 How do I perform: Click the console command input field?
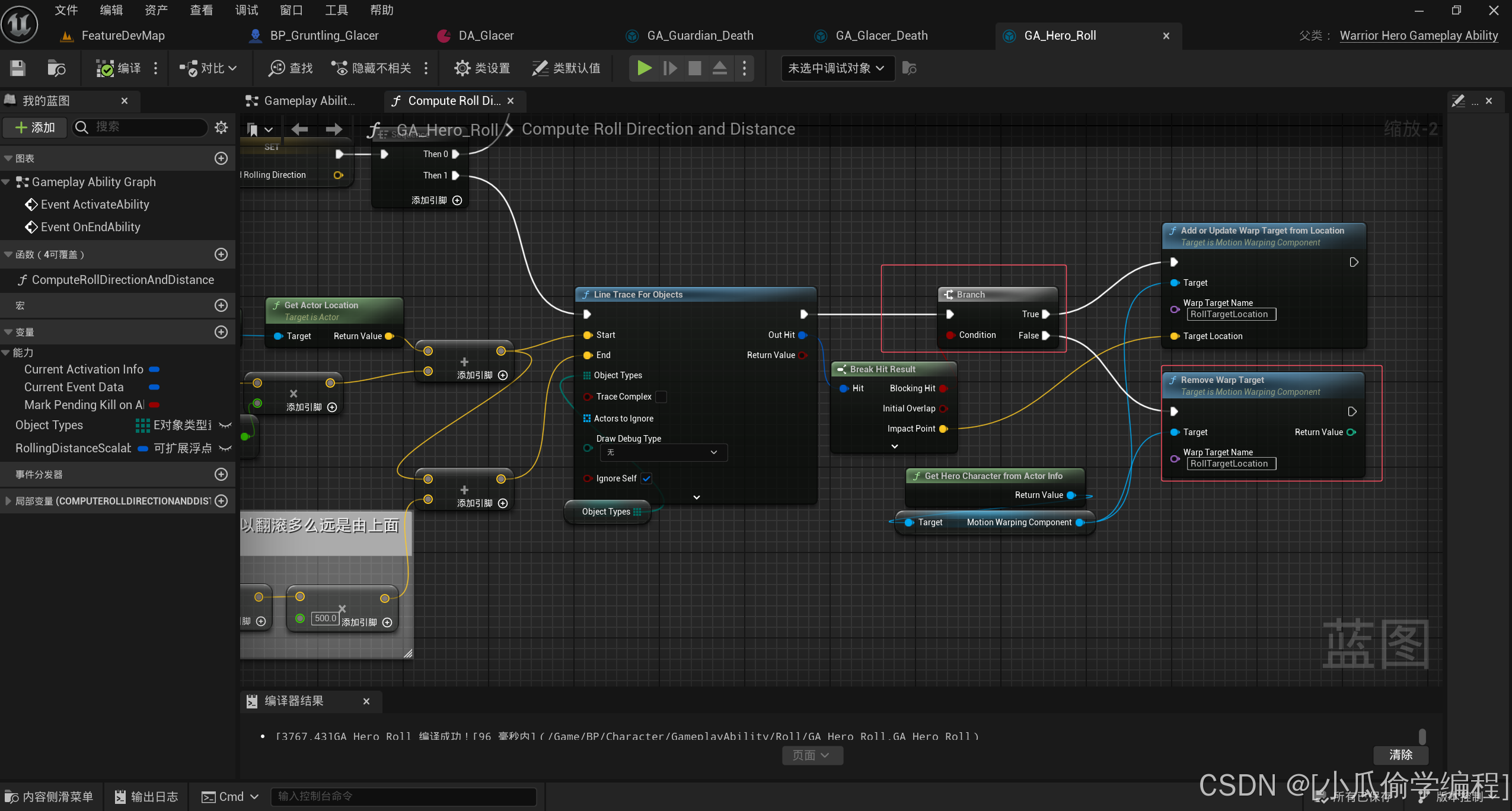pyautogui.click(x=403, y=796)
